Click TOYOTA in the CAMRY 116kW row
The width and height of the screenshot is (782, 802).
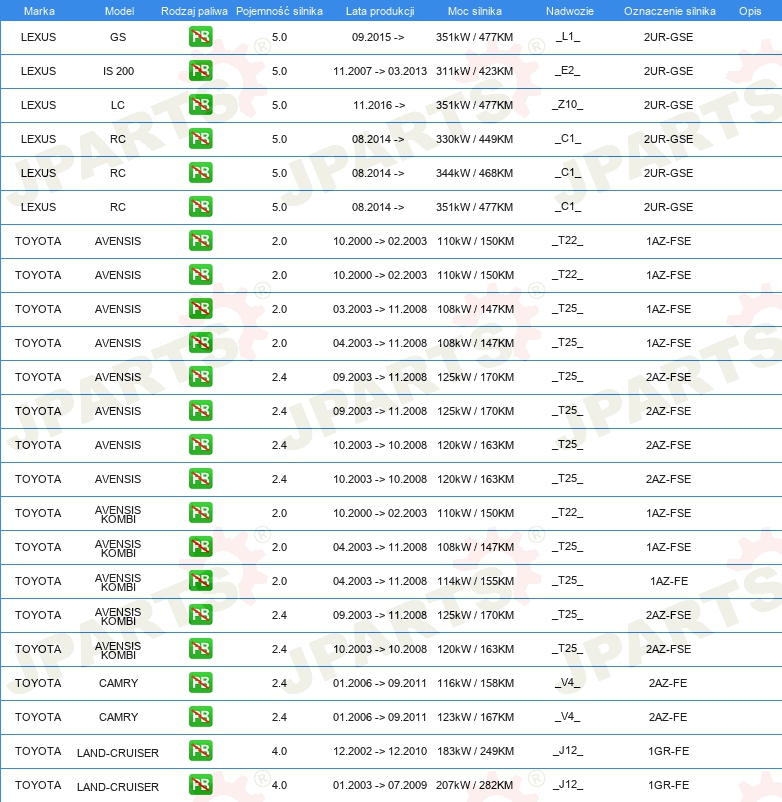point(38,683)
